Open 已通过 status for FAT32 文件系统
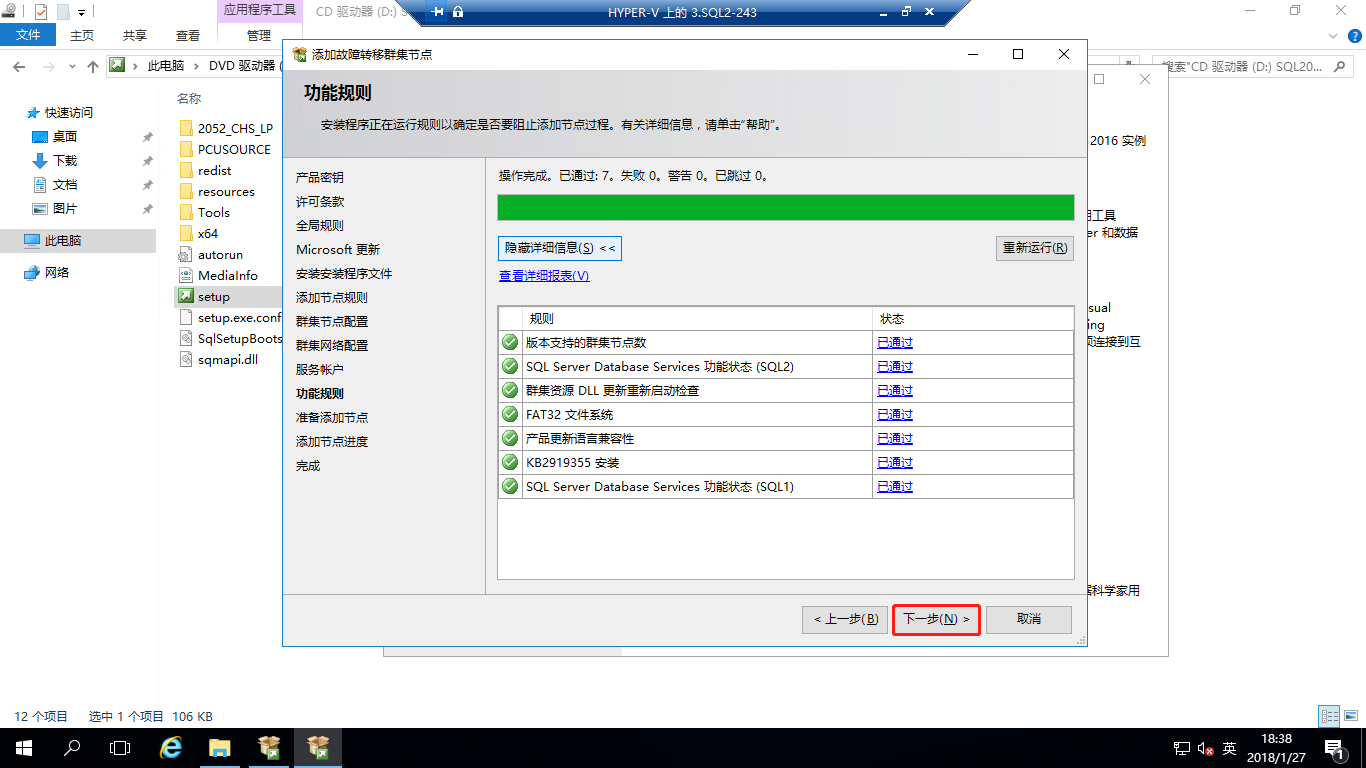Screen dimensions: 1366x768 [895, 415]
